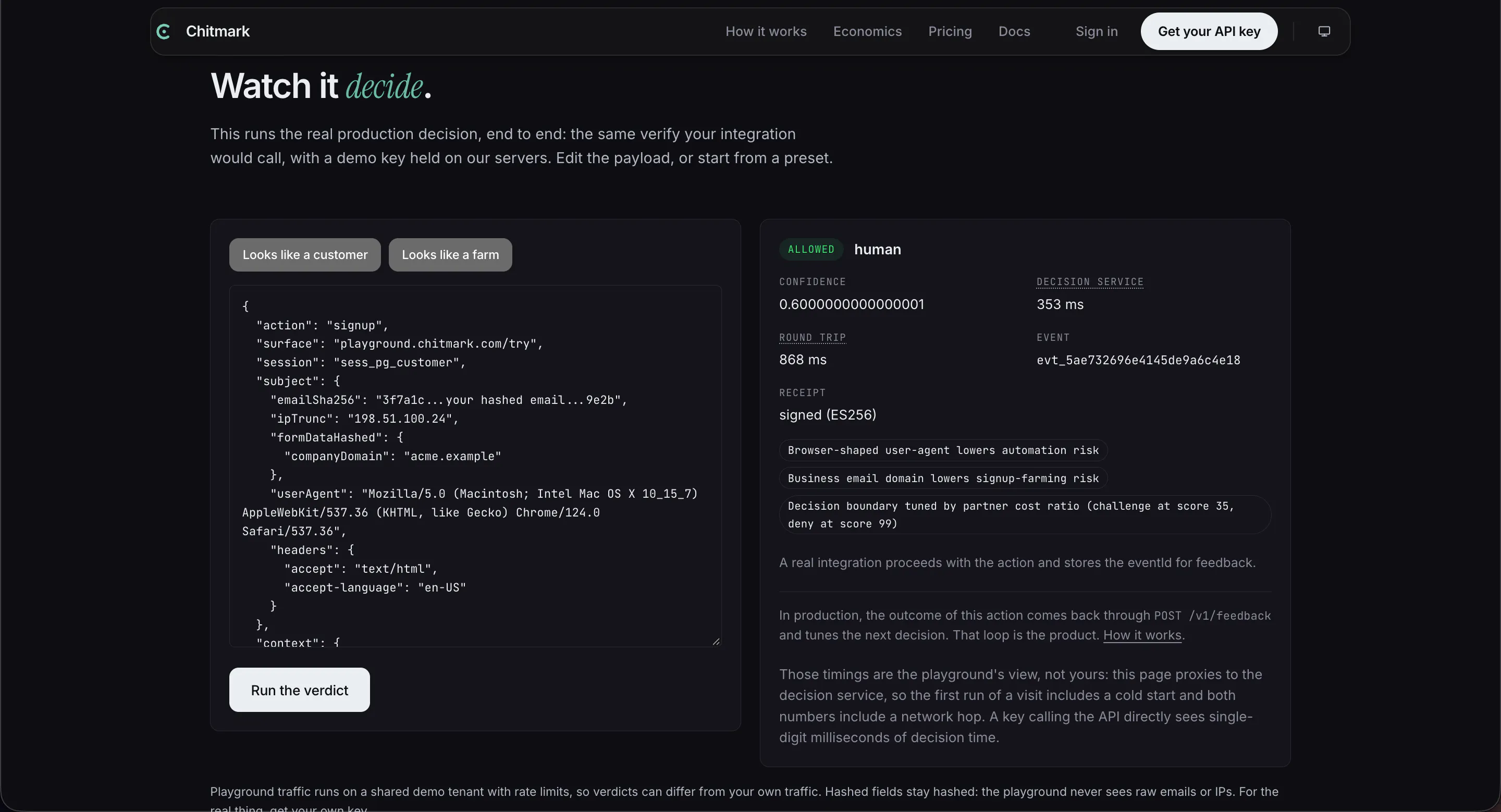
Task: Click the ALLOWED status badge
Action: tap(811, 249)
